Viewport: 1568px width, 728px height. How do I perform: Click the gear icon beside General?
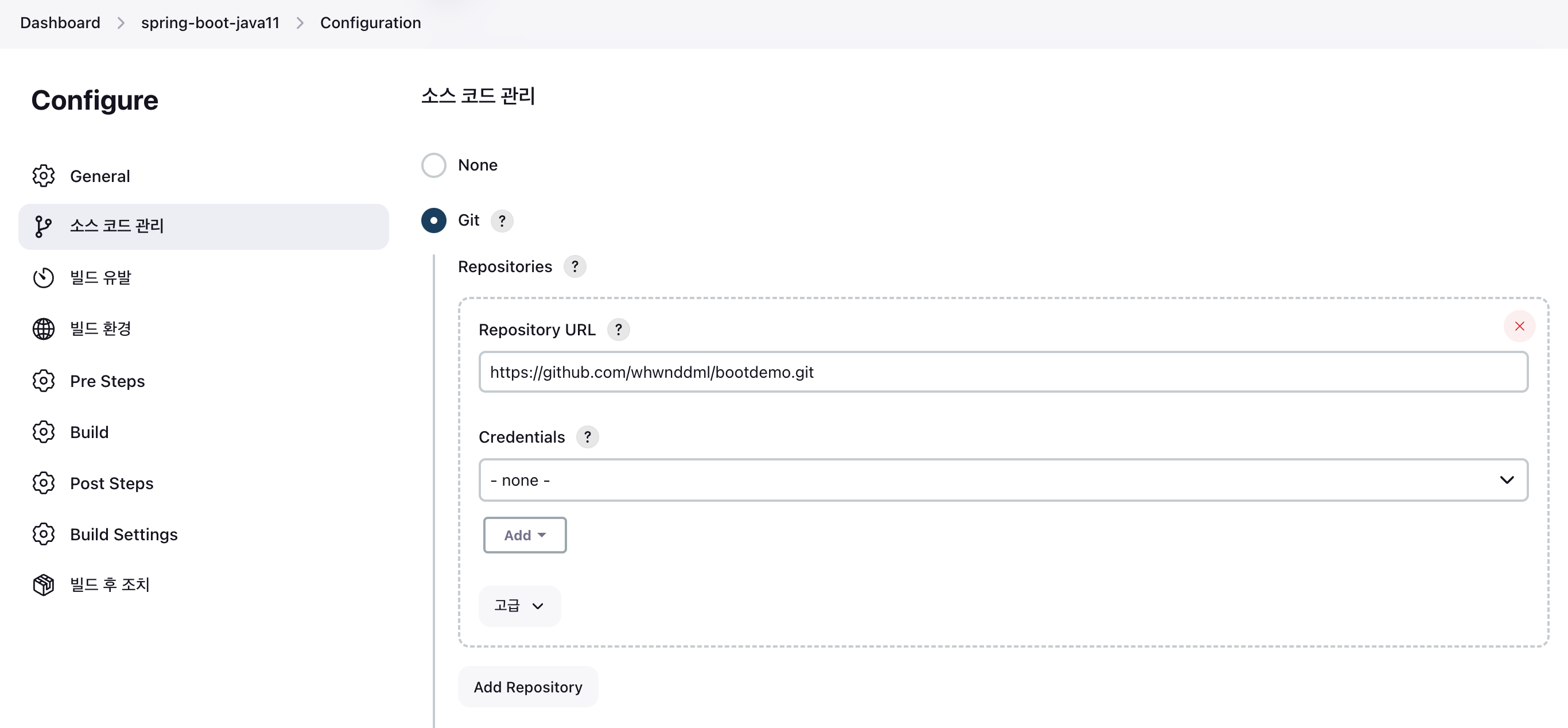43,176
